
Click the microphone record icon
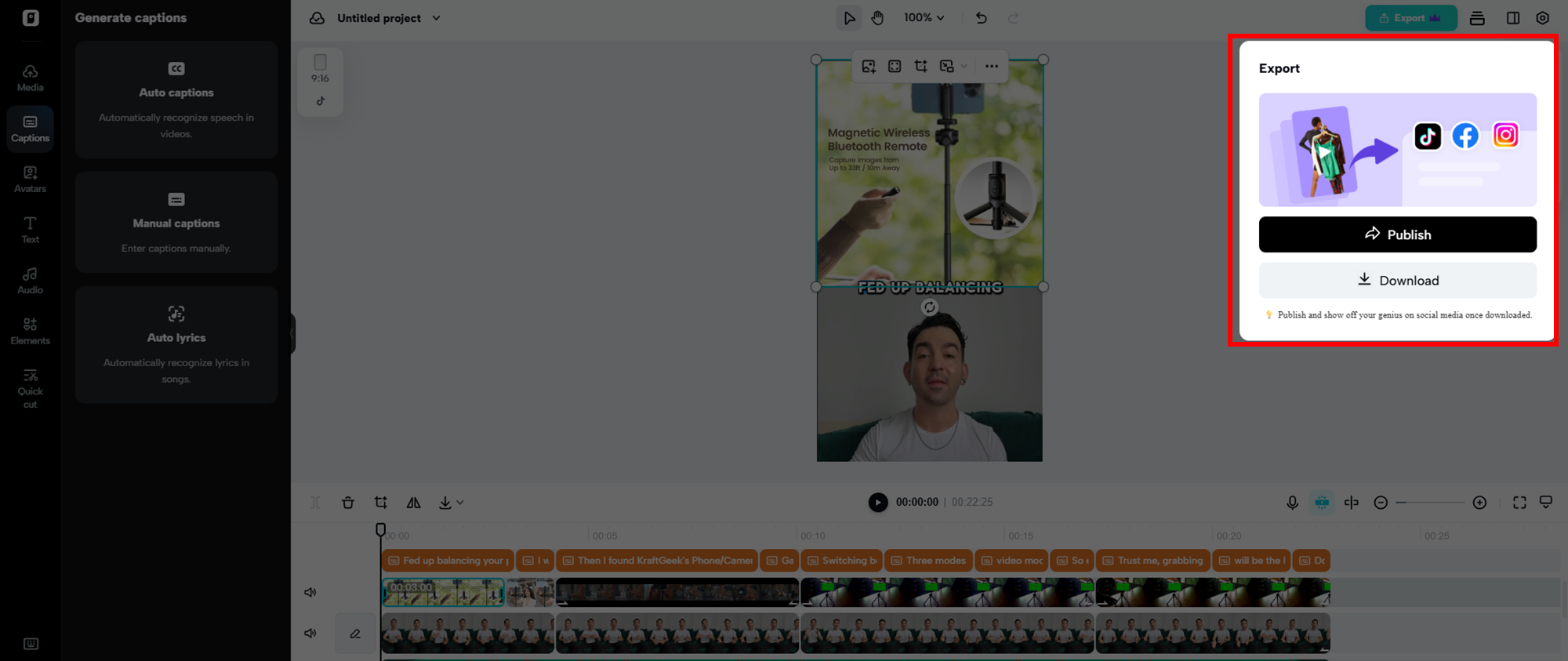pyautogui.click(x=1292, y=503)
